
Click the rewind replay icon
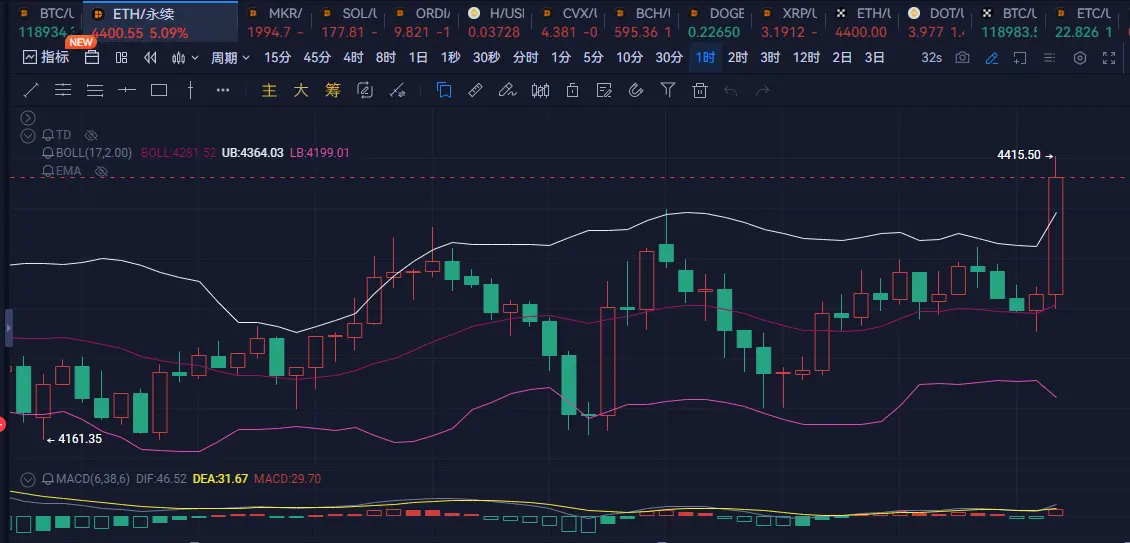pos(150,58)
